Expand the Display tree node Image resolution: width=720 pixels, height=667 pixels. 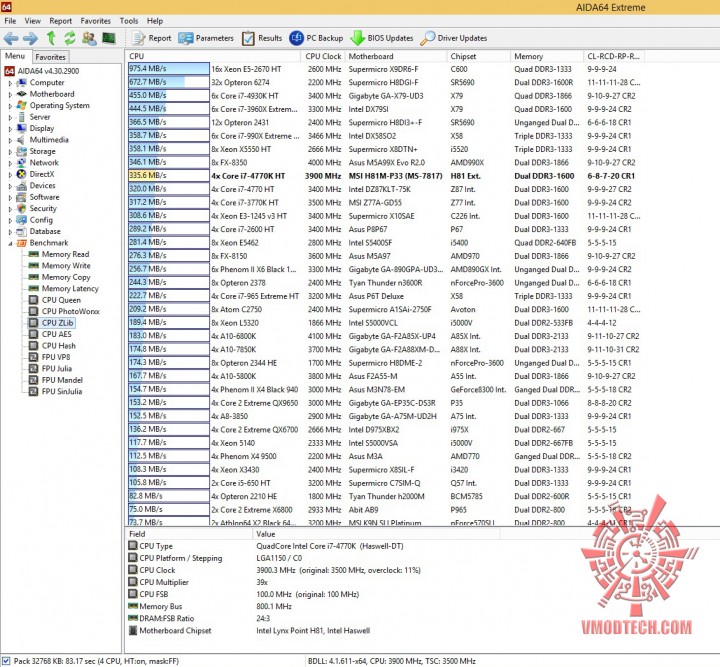10,129
